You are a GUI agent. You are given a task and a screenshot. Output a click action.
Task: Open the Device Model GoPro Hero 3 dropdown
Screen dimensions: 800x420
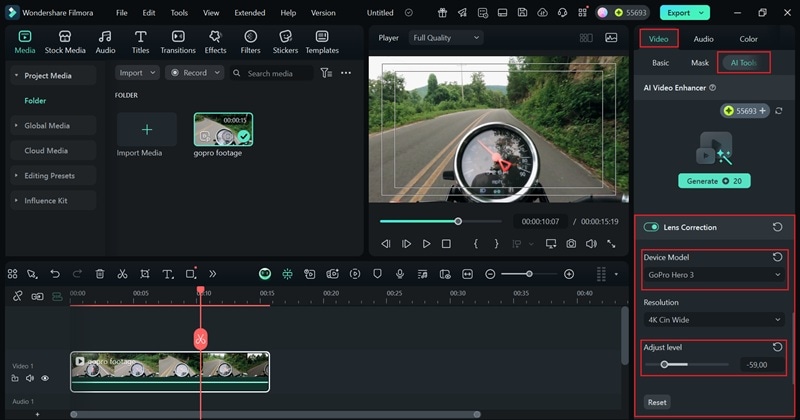[x=714, y=275]
